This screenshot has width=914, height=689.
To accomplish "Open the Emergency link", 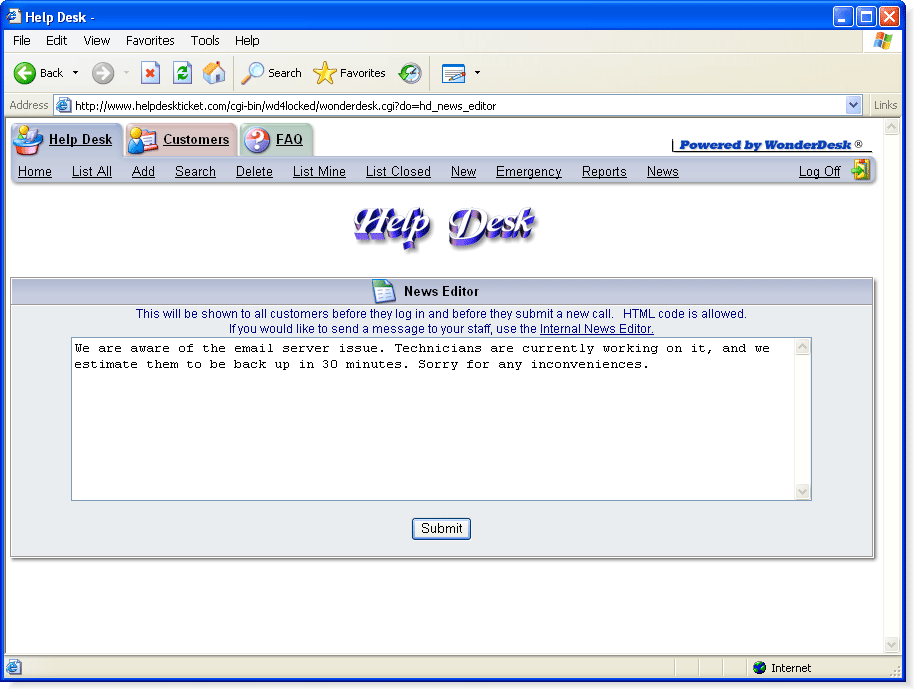I will (x=529, y=171).
